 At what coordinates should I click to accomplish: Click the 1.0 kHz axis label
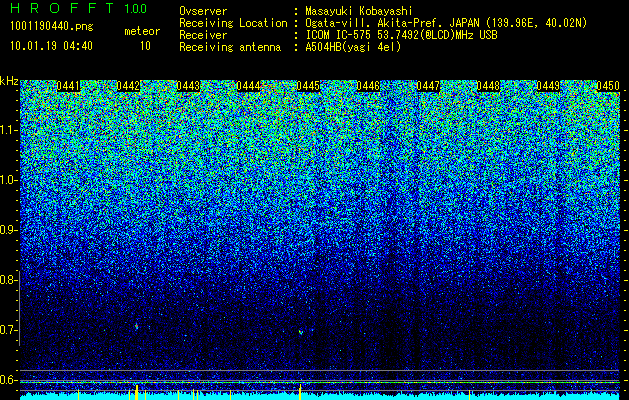point(9,180)
